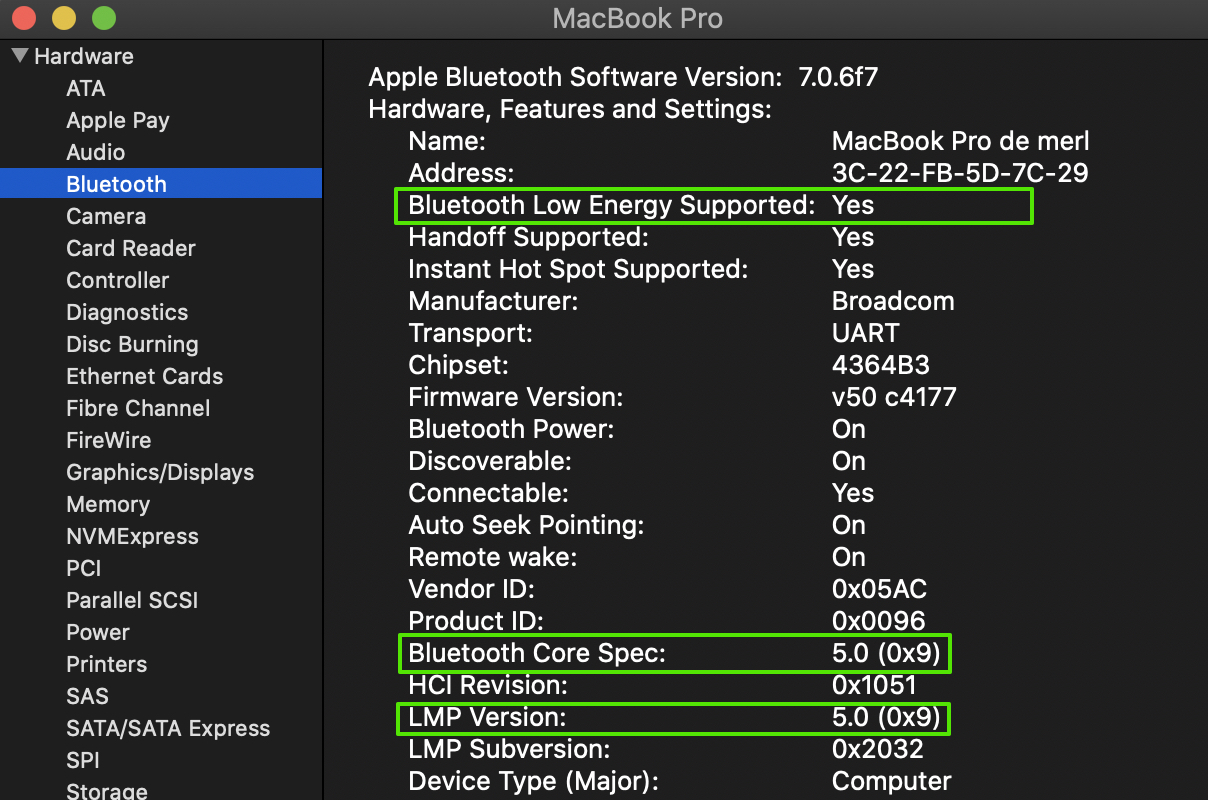This screenshot has width=1208, height=800.
Task: Select the Audio category
Action: point(96,152)
